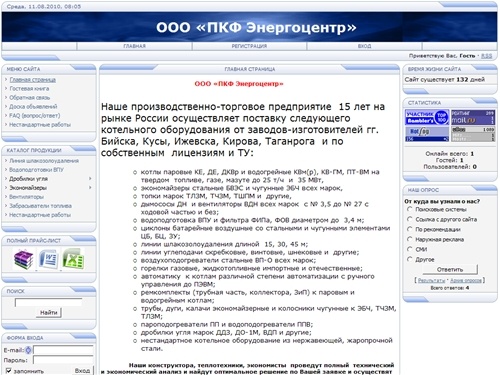
Task: Click the round icon beside E-mail label
Action: pos(28,350)
